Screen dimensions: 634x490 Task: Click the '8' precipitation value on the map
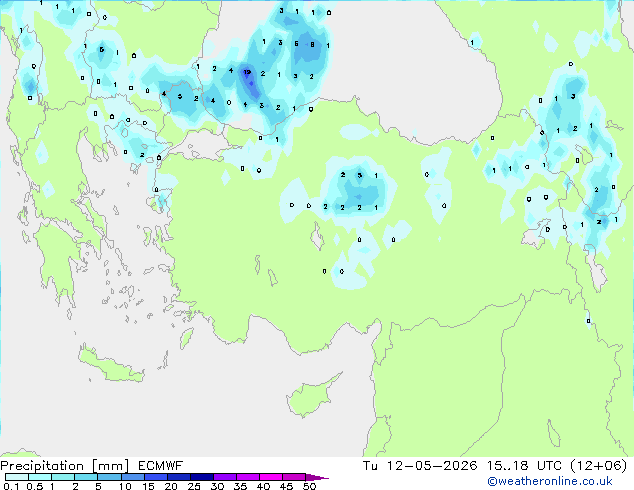[312, 44]
